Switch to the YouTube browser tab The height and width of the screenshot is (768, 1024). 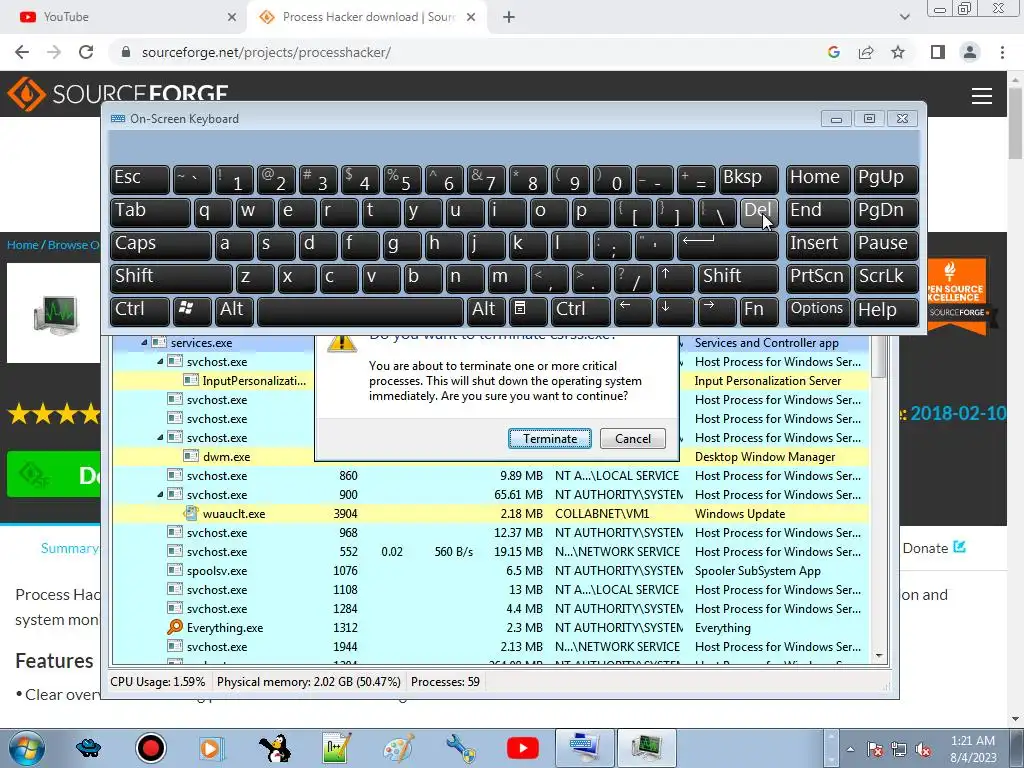(124, 17)
